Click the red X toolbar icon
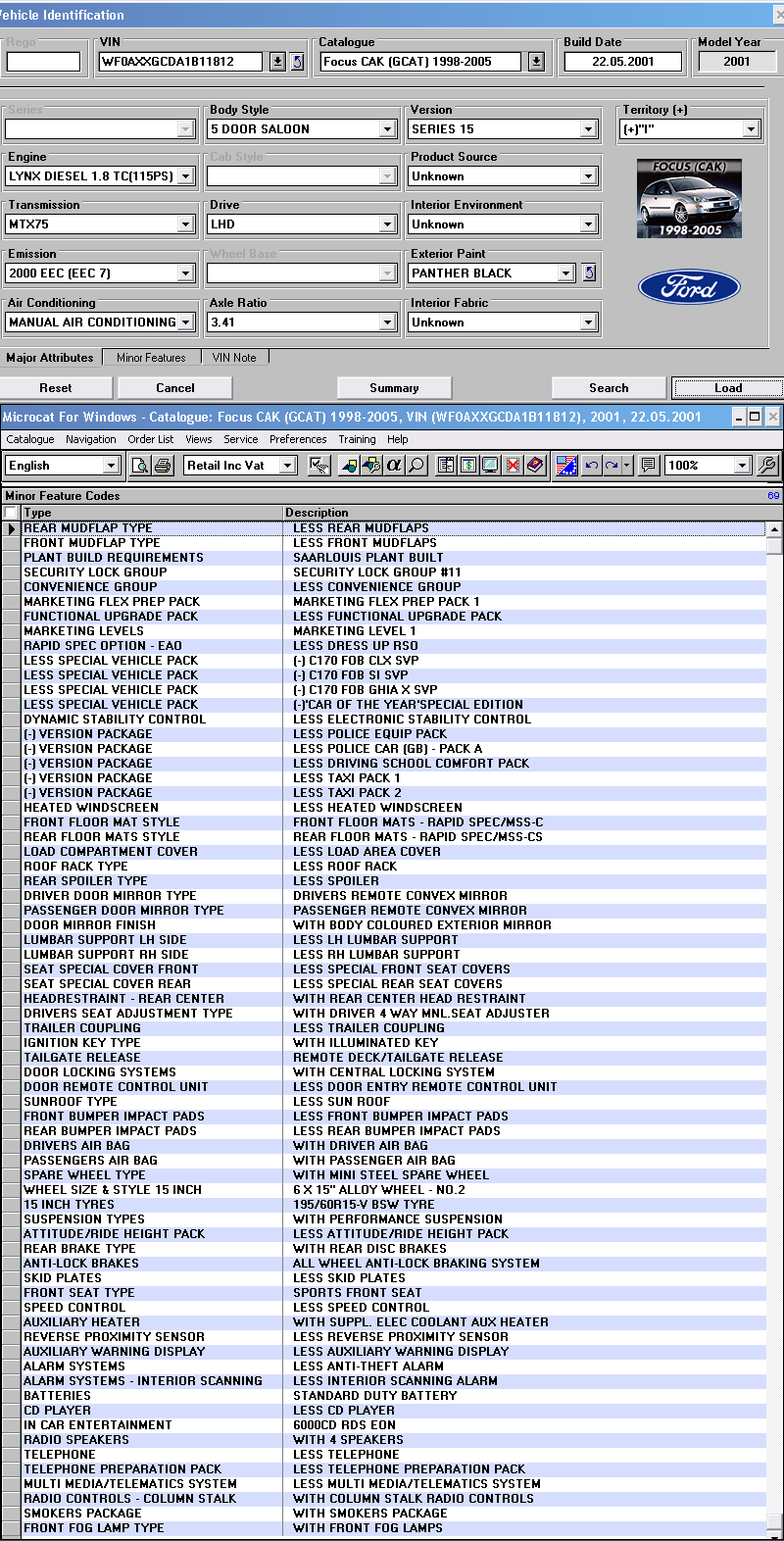 (x=513, y=466)
